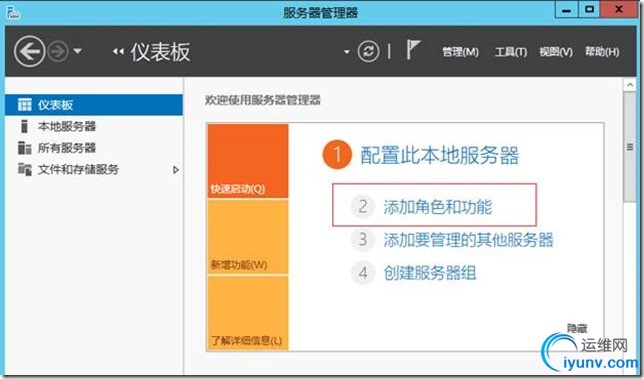Viewport: 644px width, 379px height.
Task: Expand the 文件和存储服务 submenu arrow
Action: 176,170
